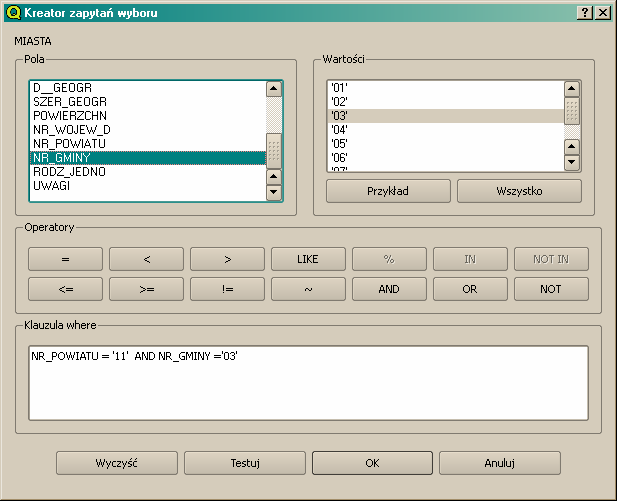Click Pola list scrollbar thumb
617x501 pixels.
tap(274, 151)
